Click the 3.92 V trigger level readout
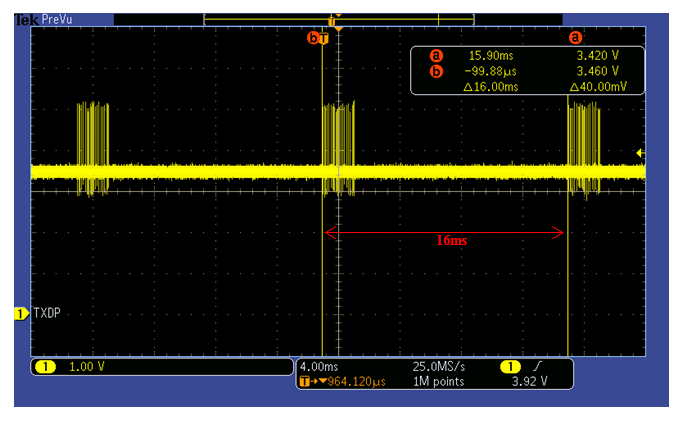The height and width of the screenshot is (421, 685). 529,382
